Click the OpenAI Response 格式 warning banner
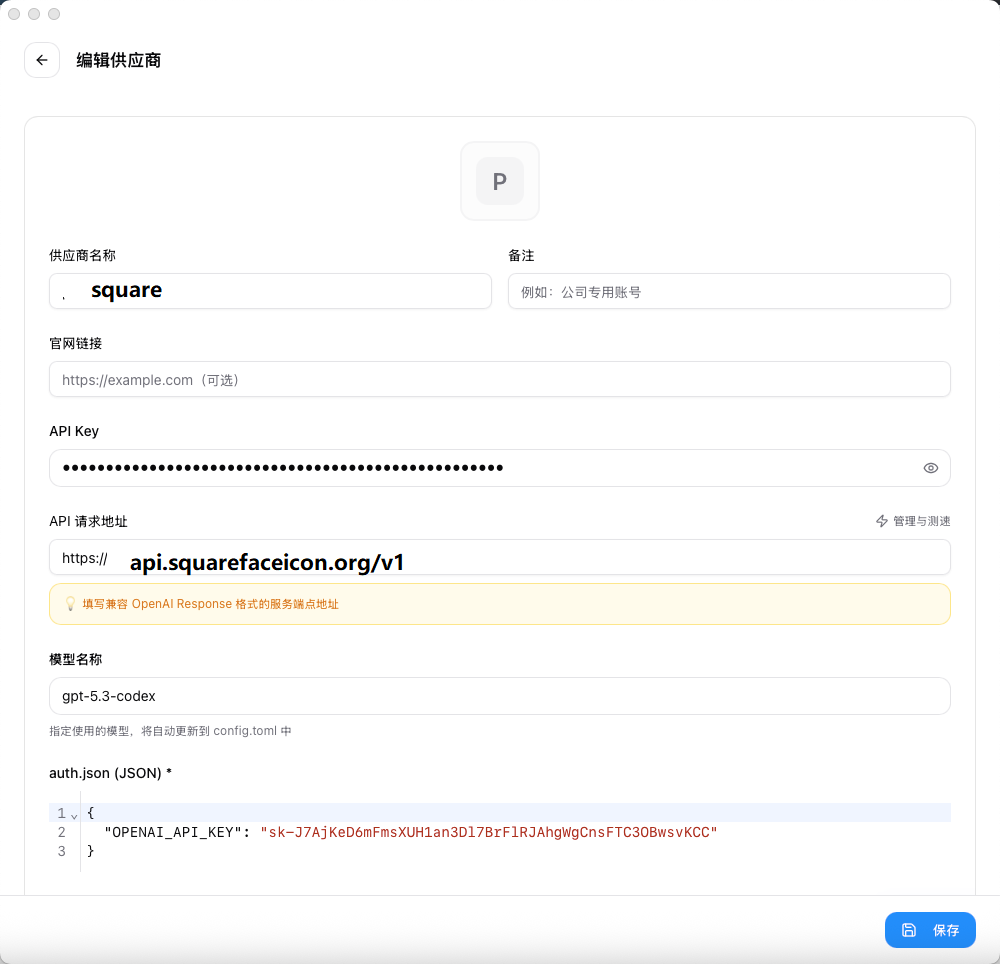The width and height of the screenshot is (1000, 964). coord(499,604)
